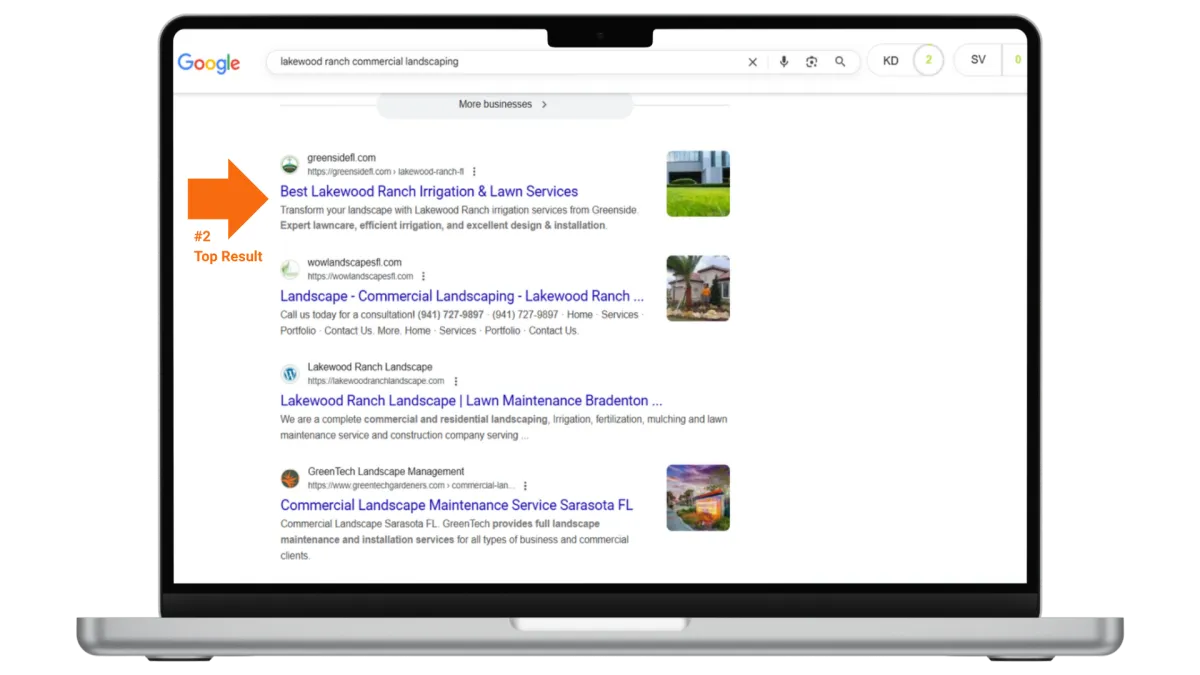Click the WordPress favicon for Lakewood Ranch Landscape
This screenshot has width=1200, height=675.
pyautogui.click(x=290, y=374)
